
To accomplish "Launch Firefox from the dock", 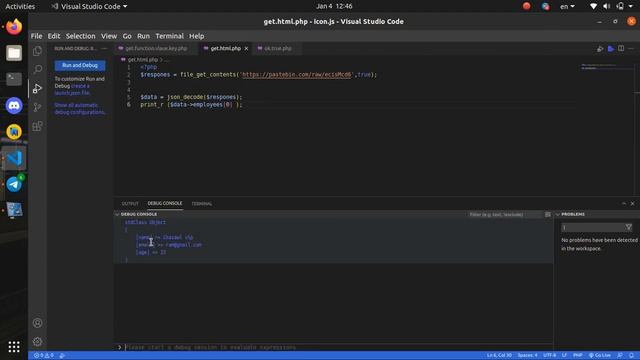I will pyautogui.click(x=14, y=27).
